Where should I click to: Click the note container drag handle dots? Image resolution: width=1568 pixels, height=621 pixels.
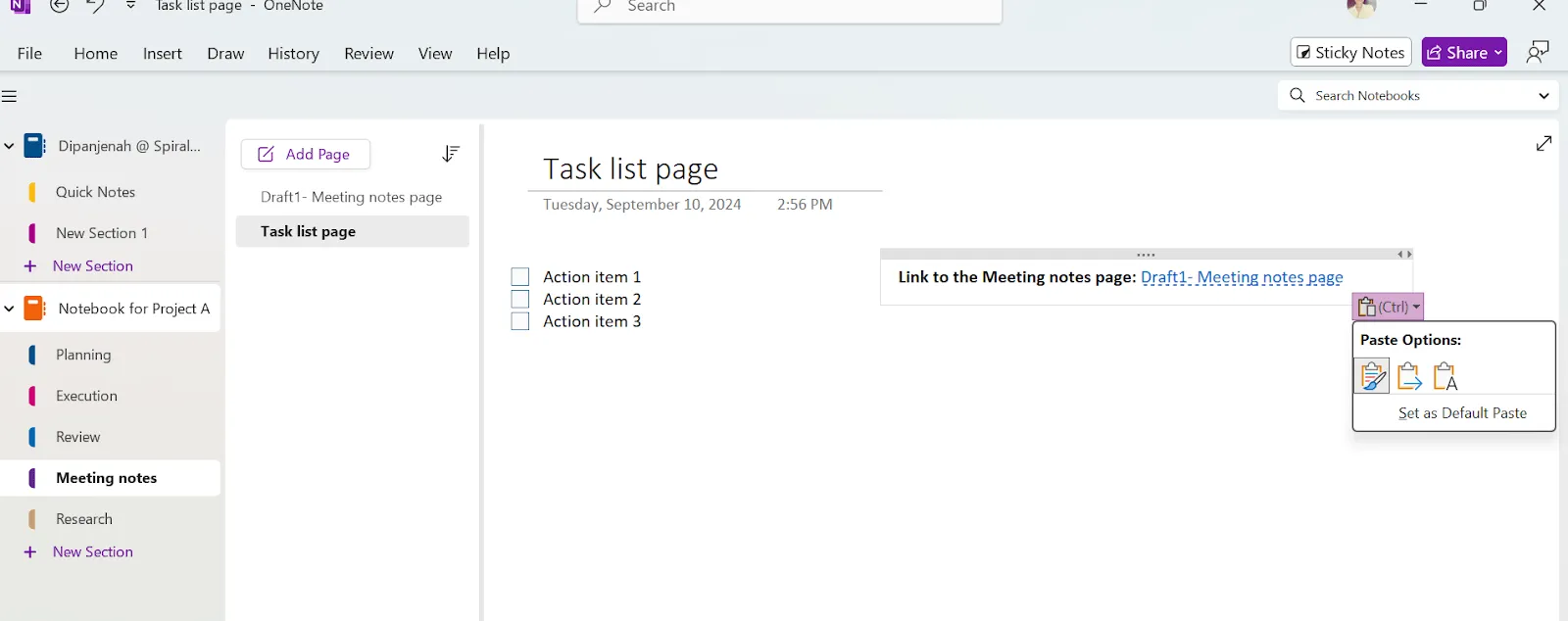1146,255
